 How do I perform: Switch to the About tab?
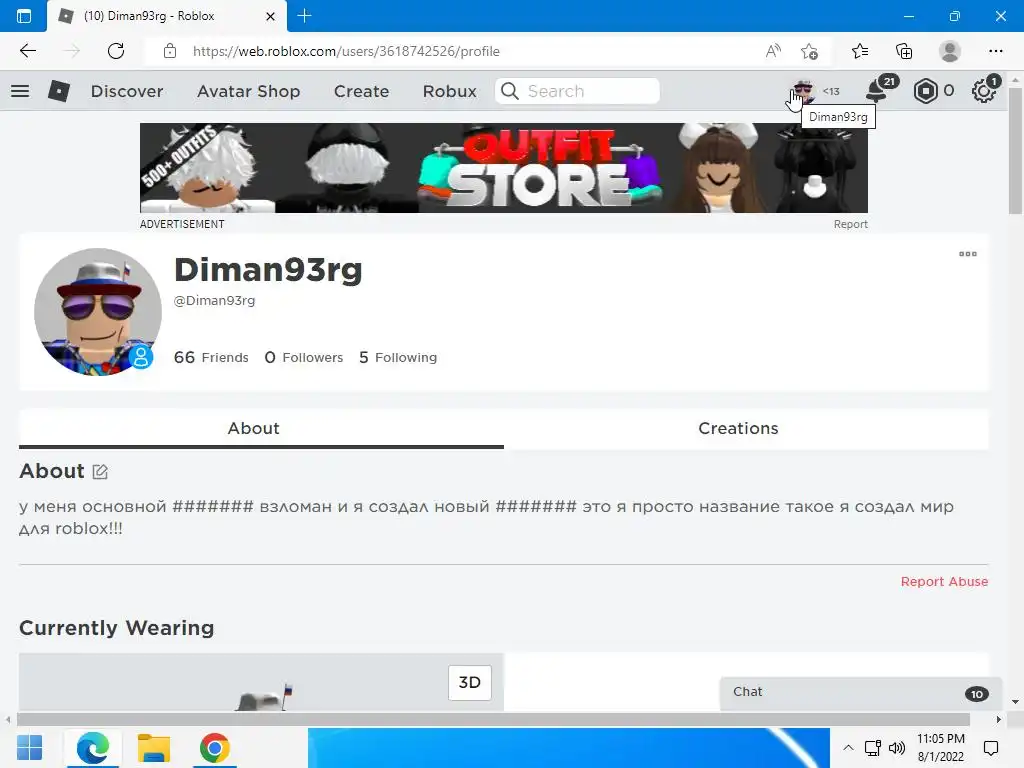coord(261,428)
